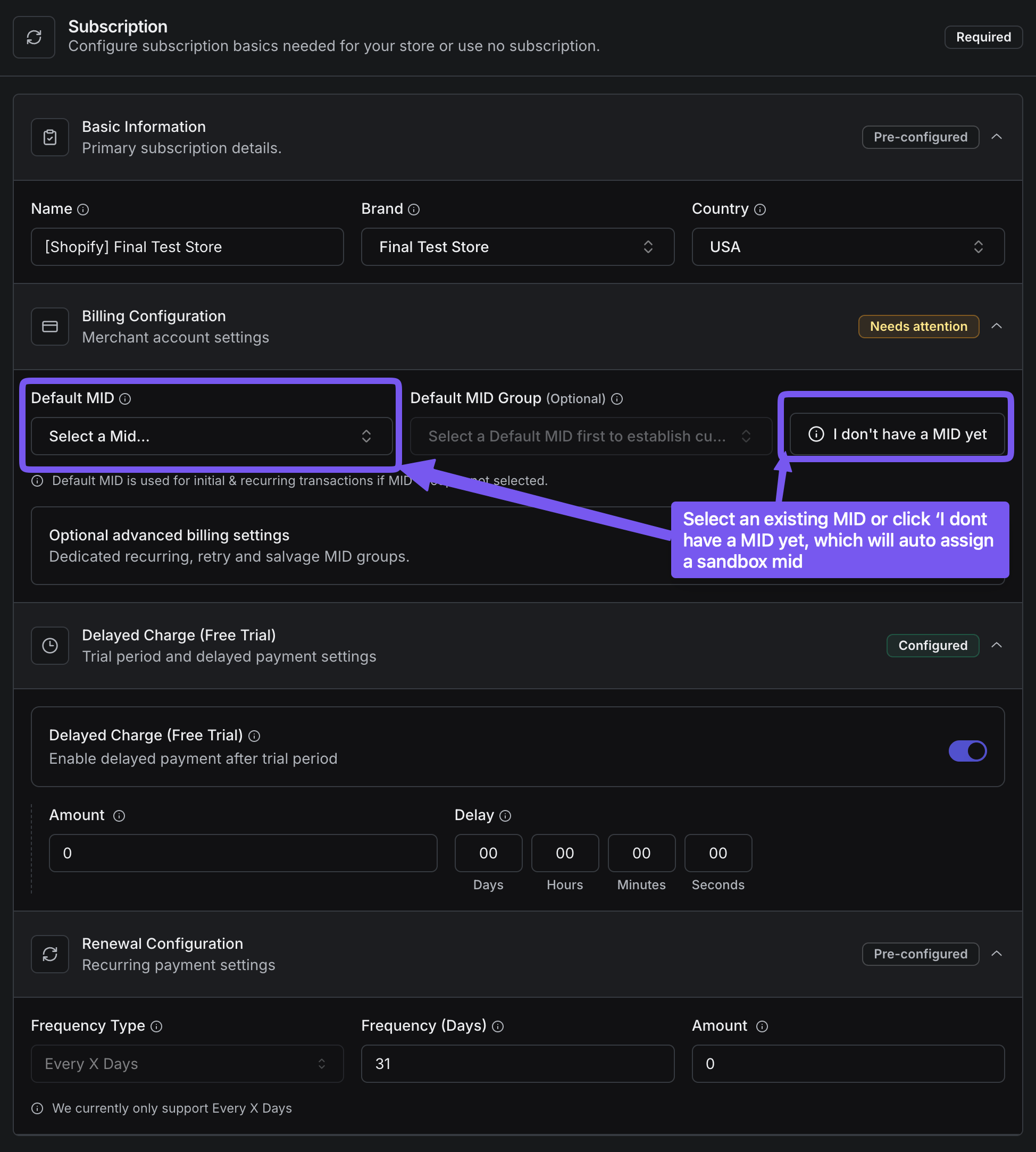Click the Frequency (Days) field showing 31

[517, 1064]
